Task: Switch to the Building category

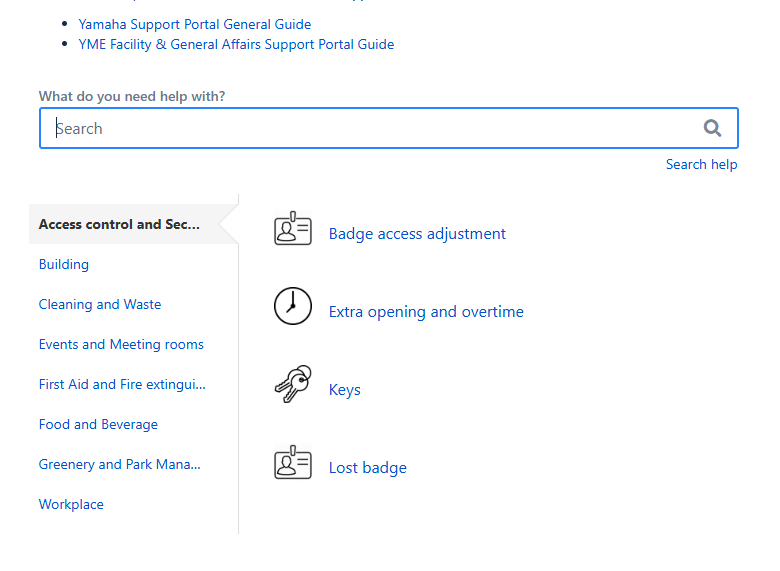Action: tap(64, 264)
